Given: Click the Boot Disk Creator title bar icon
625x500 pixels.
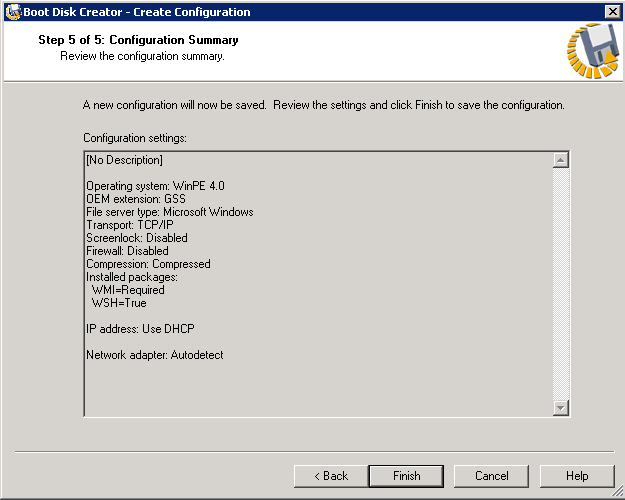Looking at the screenshot, I should [x=13, y=12].
